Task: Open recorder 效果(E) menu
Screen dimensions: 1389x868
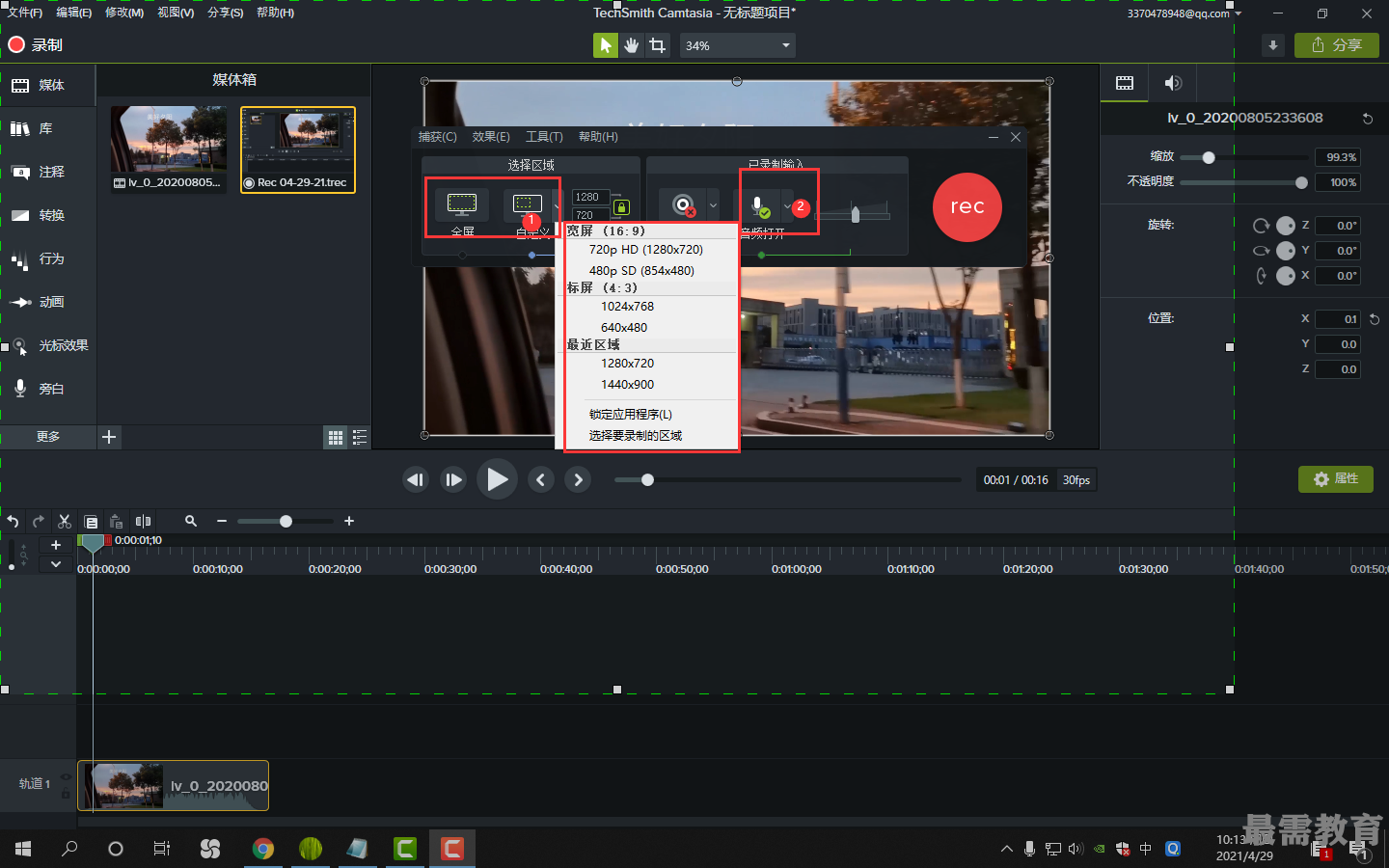Action: [x=491, y=137]
